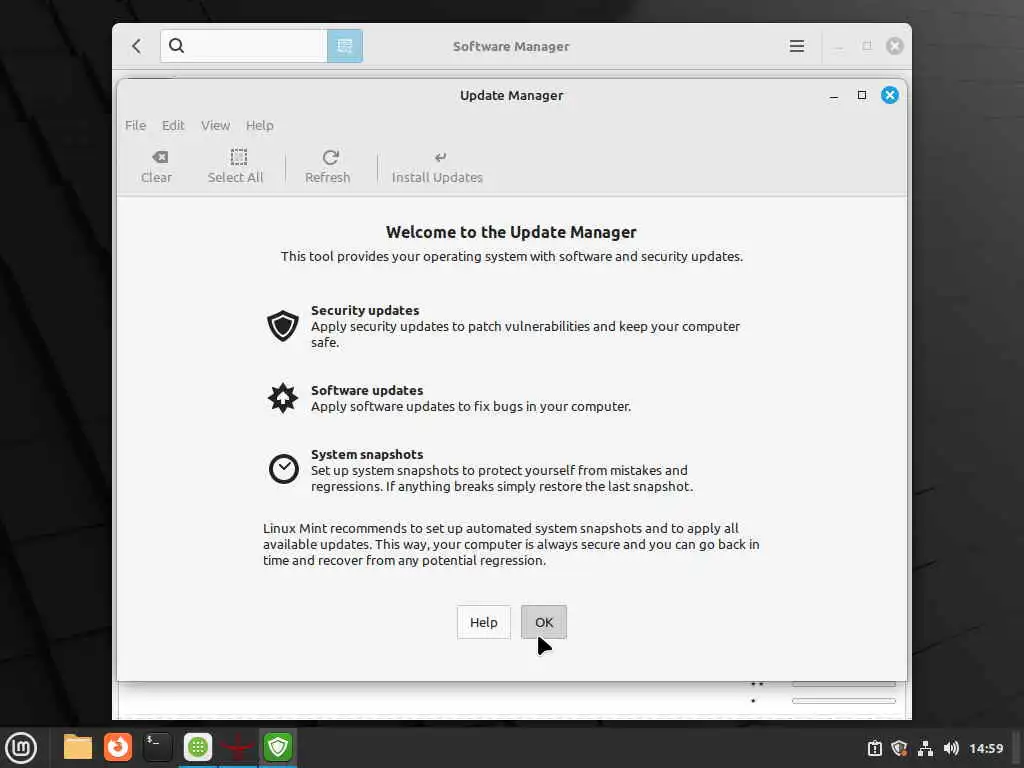Click the update shield tray icon
Image resolution: width=1024 pixels, height=768 pixels.
(x=899, y=748)
